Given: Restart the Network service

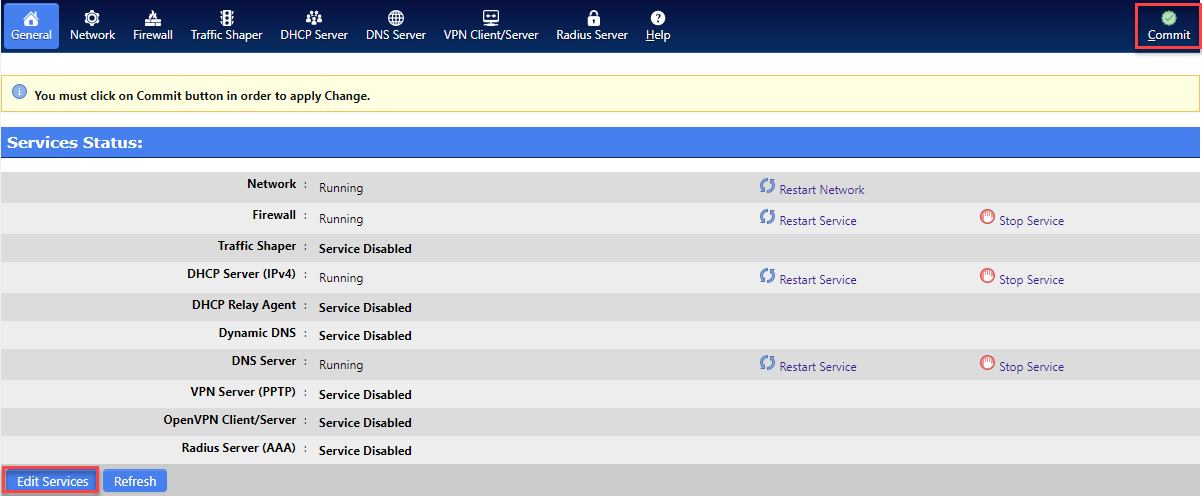Looking at the screenshot, I should pyautogui.click(x=812, y=188).
